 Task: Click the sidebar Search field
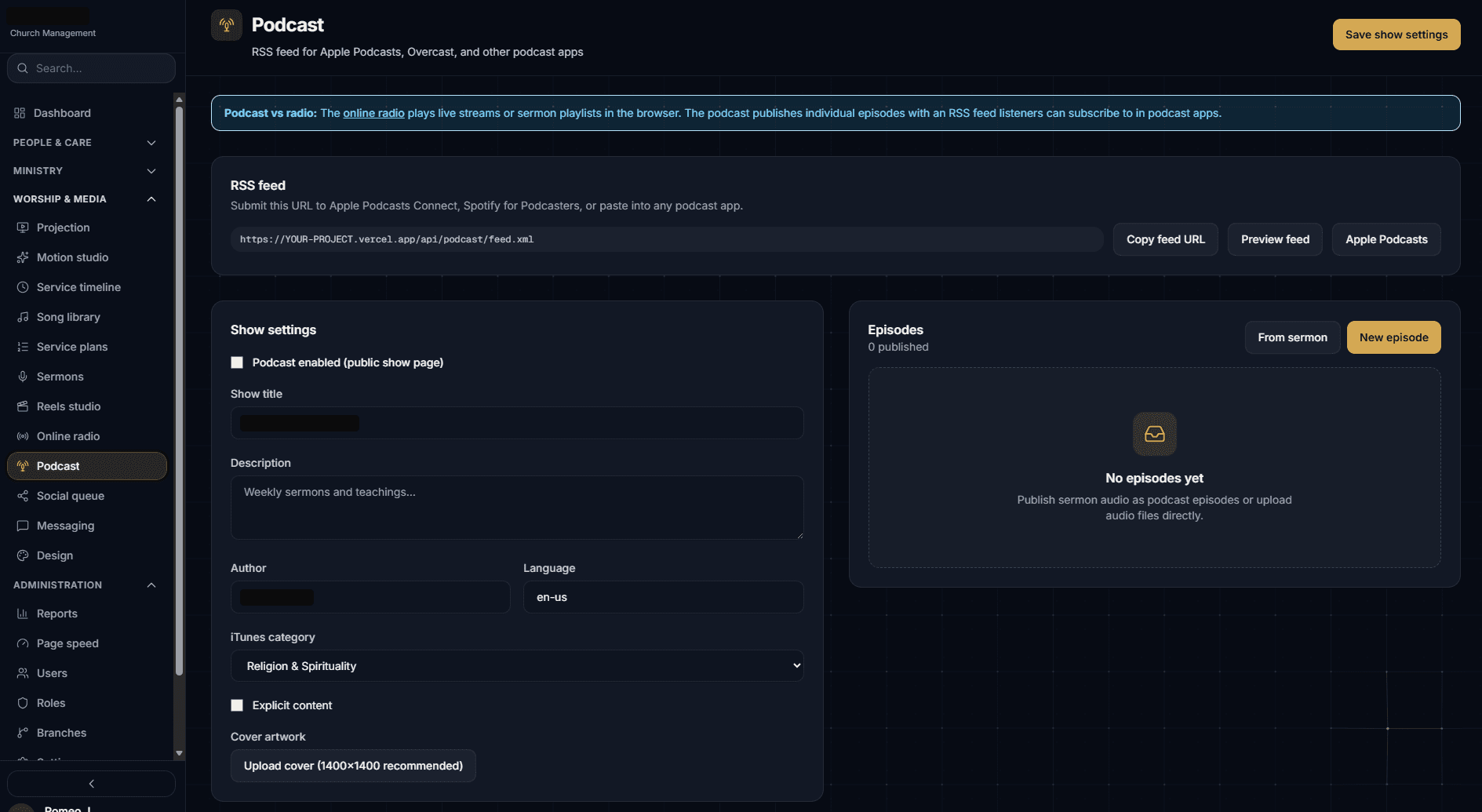tap(91, 68)
